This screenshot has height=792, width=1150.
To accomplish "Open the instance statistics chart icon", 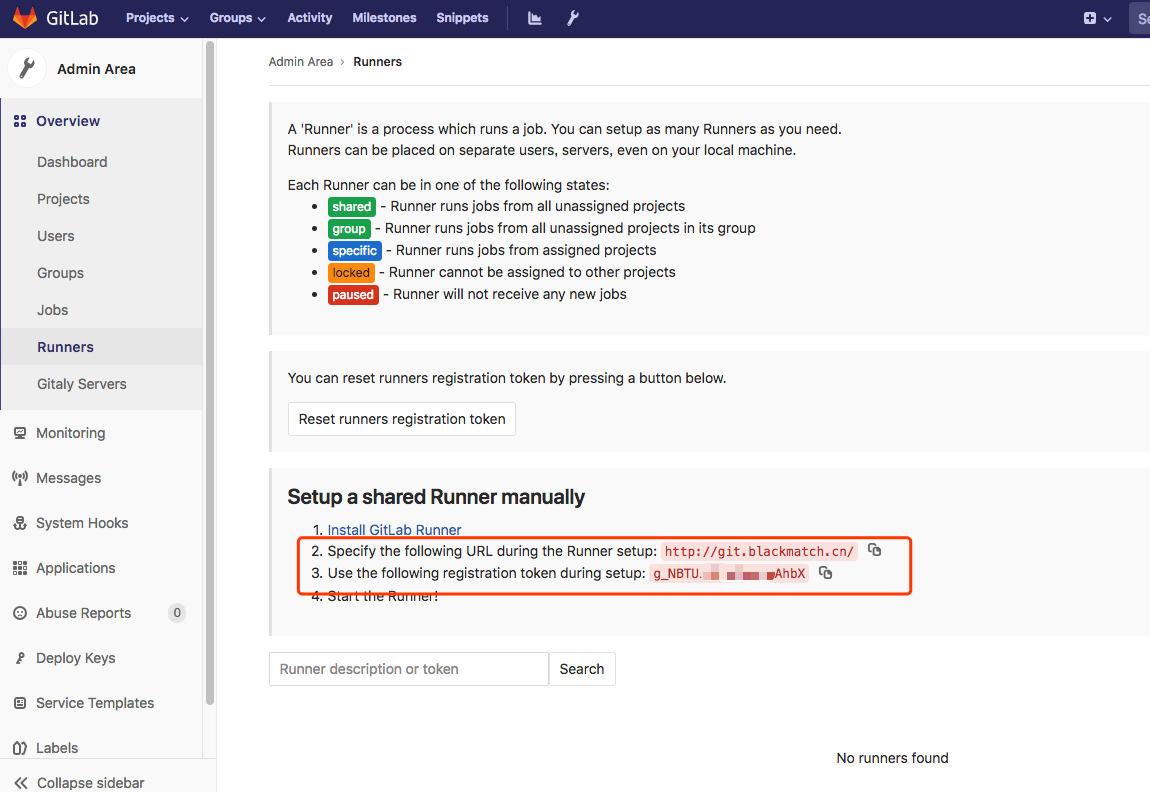I will tap(535, 18).
